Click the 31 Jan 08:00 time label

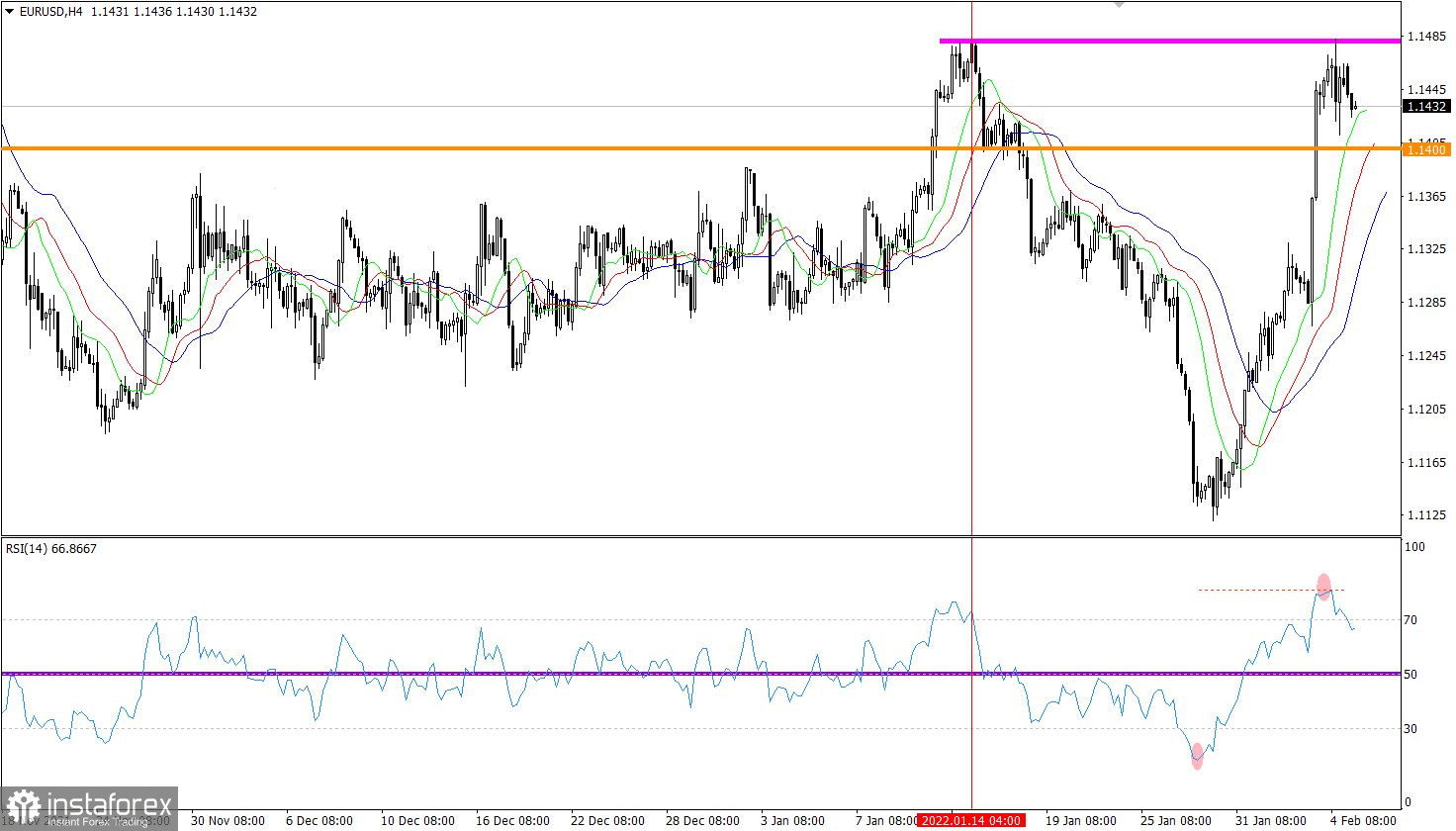coord(1270,820)
